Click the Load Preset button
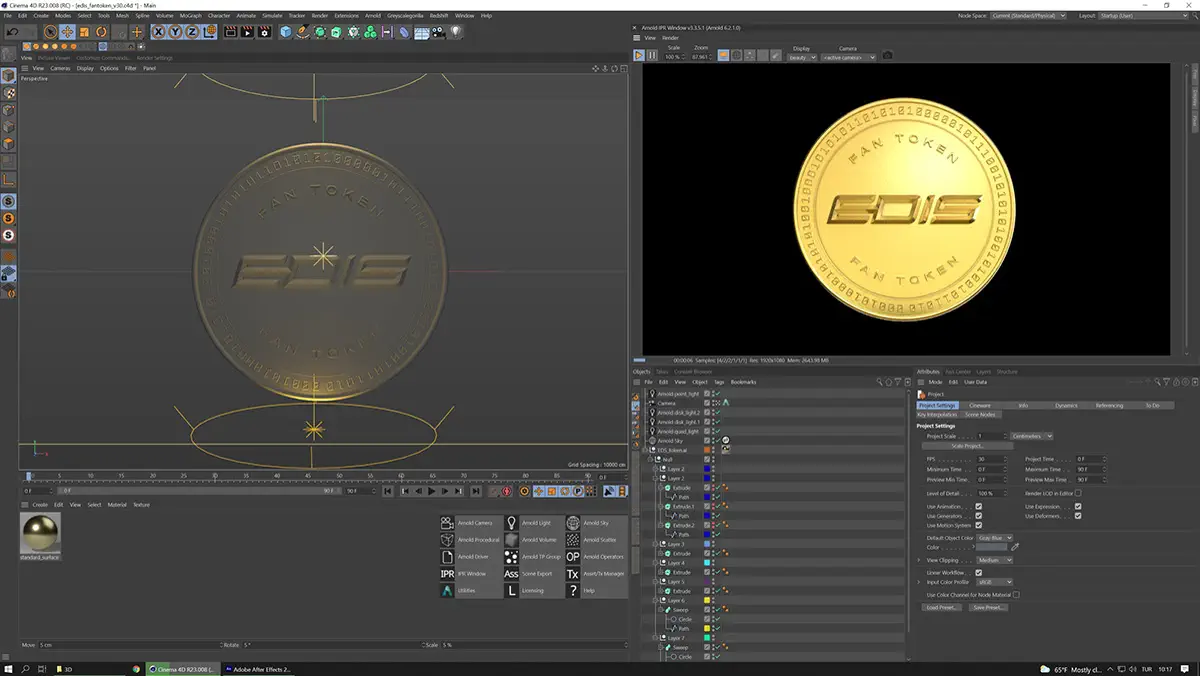 [x=943, y=607]
